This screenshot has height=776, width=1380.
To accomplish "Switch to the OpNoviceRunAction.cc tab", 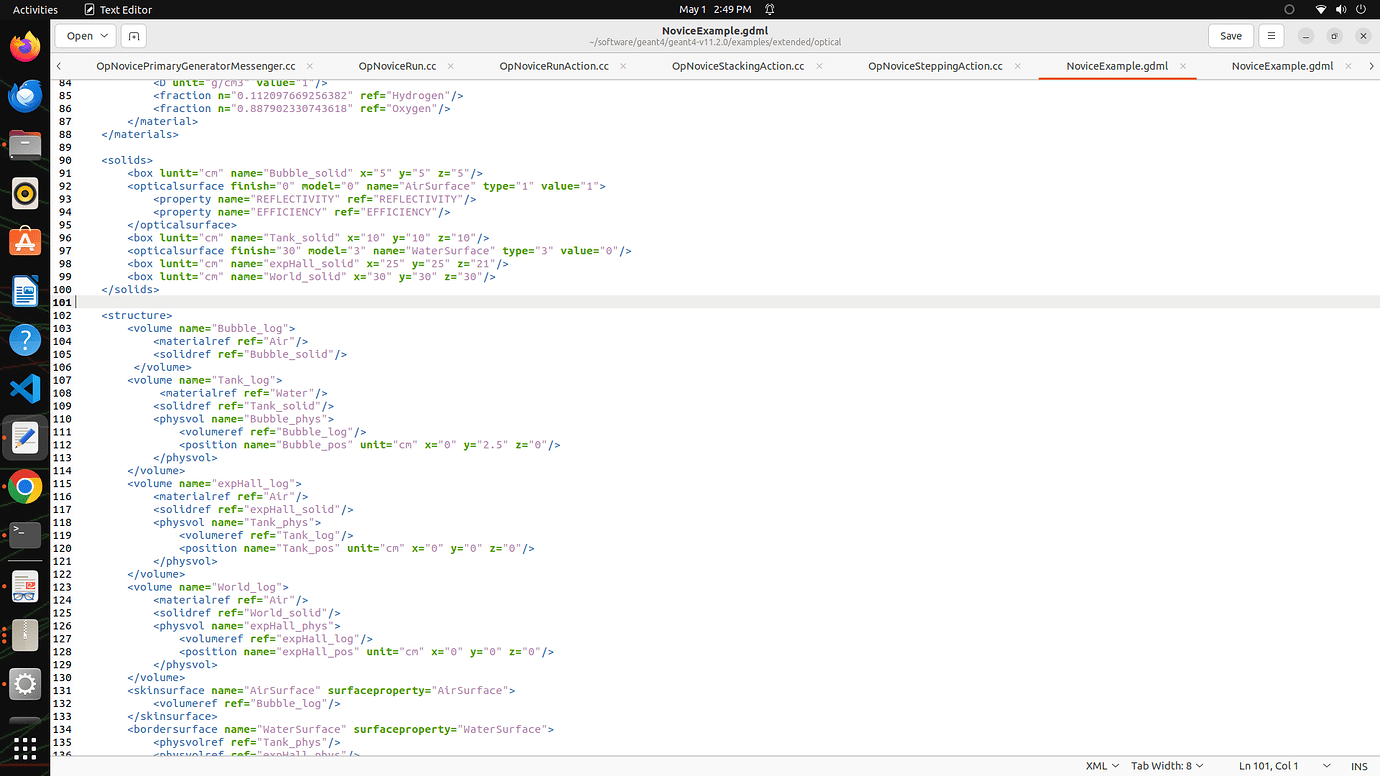I will [x=554, y=66].
